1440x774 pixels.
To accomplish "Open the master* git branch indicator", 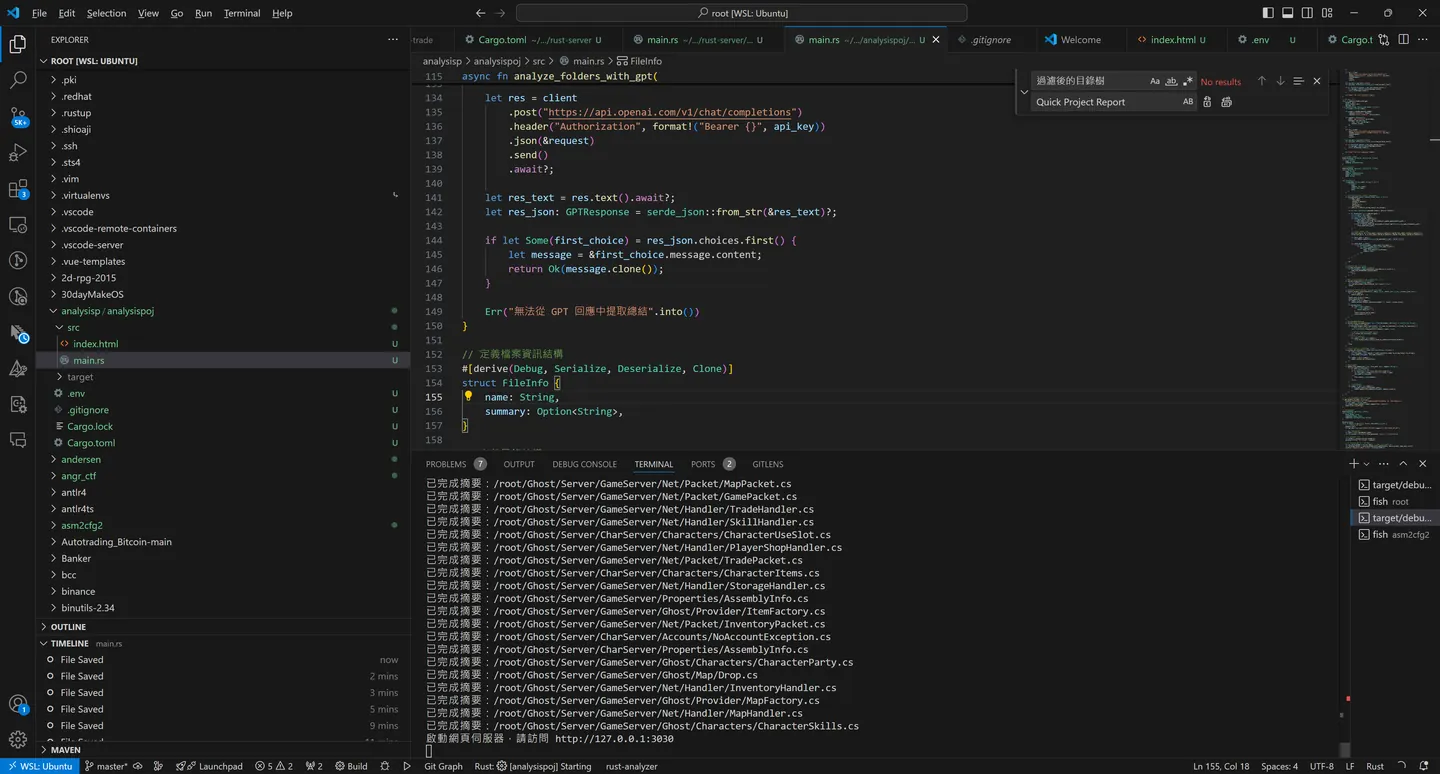I will pyautogui.click(x=105, y=766).
